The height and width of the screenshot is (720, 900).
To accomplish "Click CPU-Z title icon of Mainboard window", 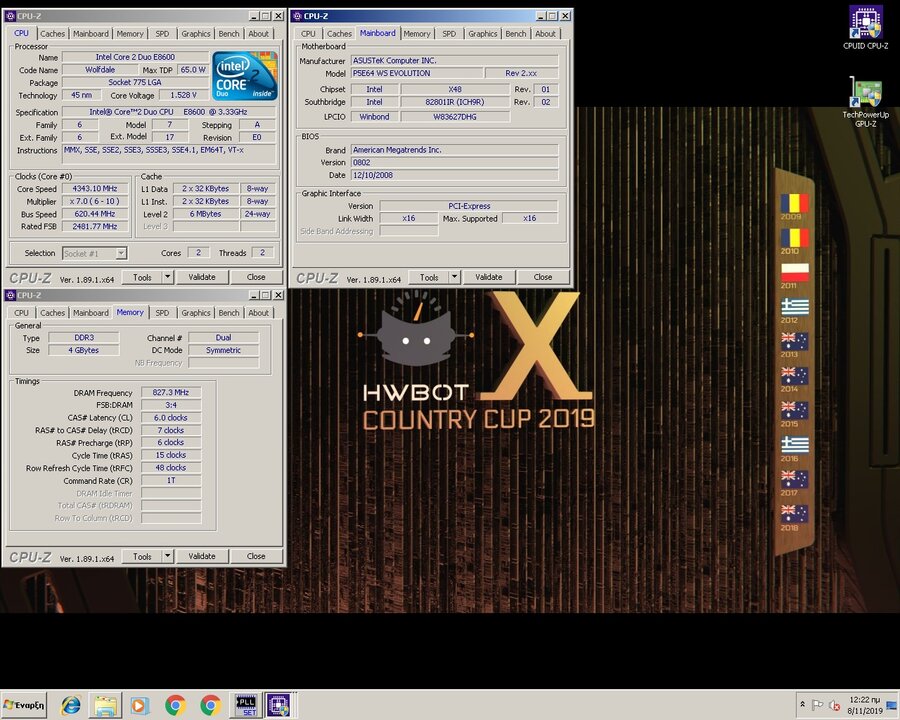I will pyautogui.click(x=297, y=16).
